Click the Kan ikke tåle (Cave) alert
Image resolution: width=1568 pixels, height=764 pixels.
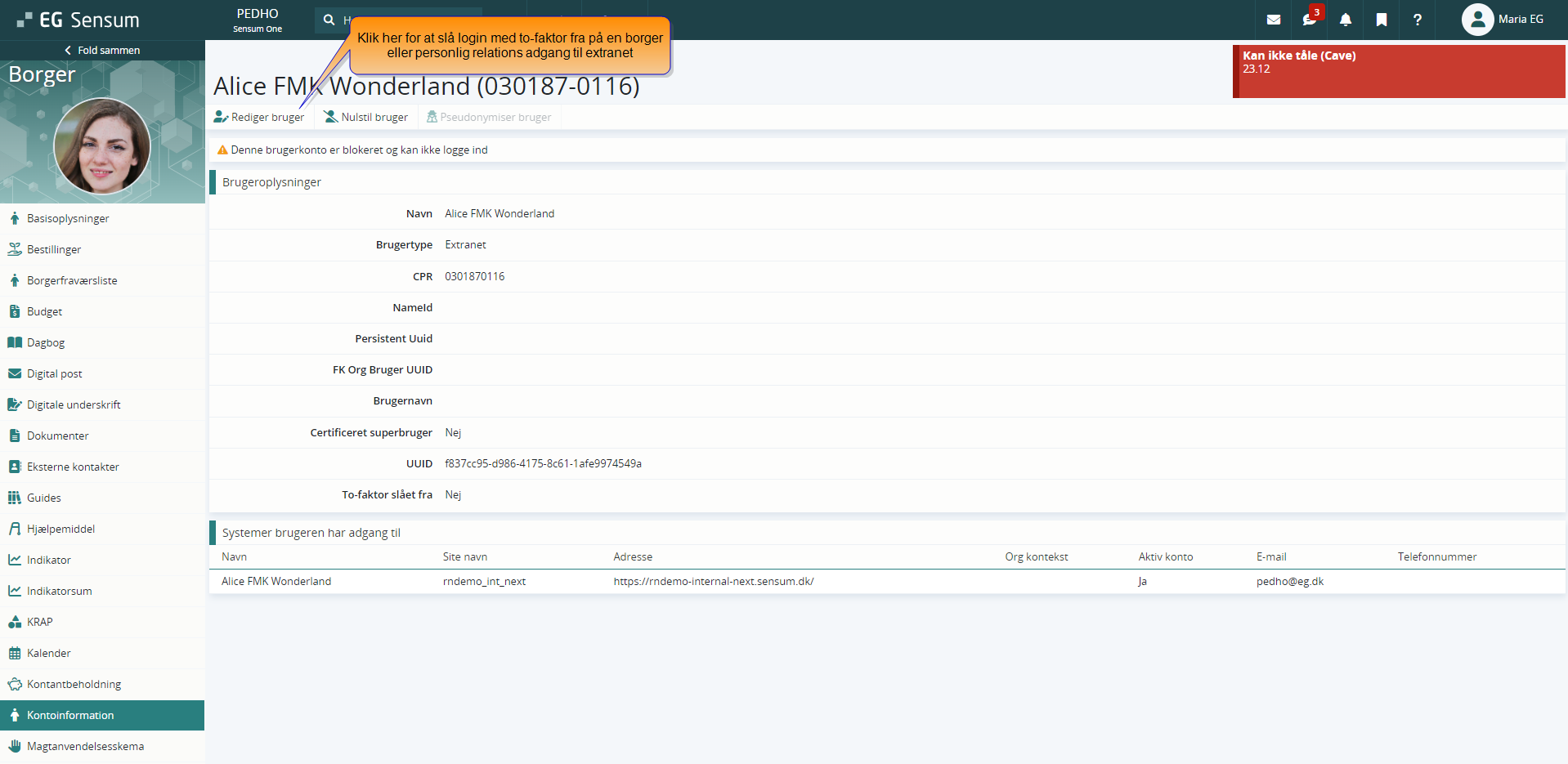pos(1399,71)
